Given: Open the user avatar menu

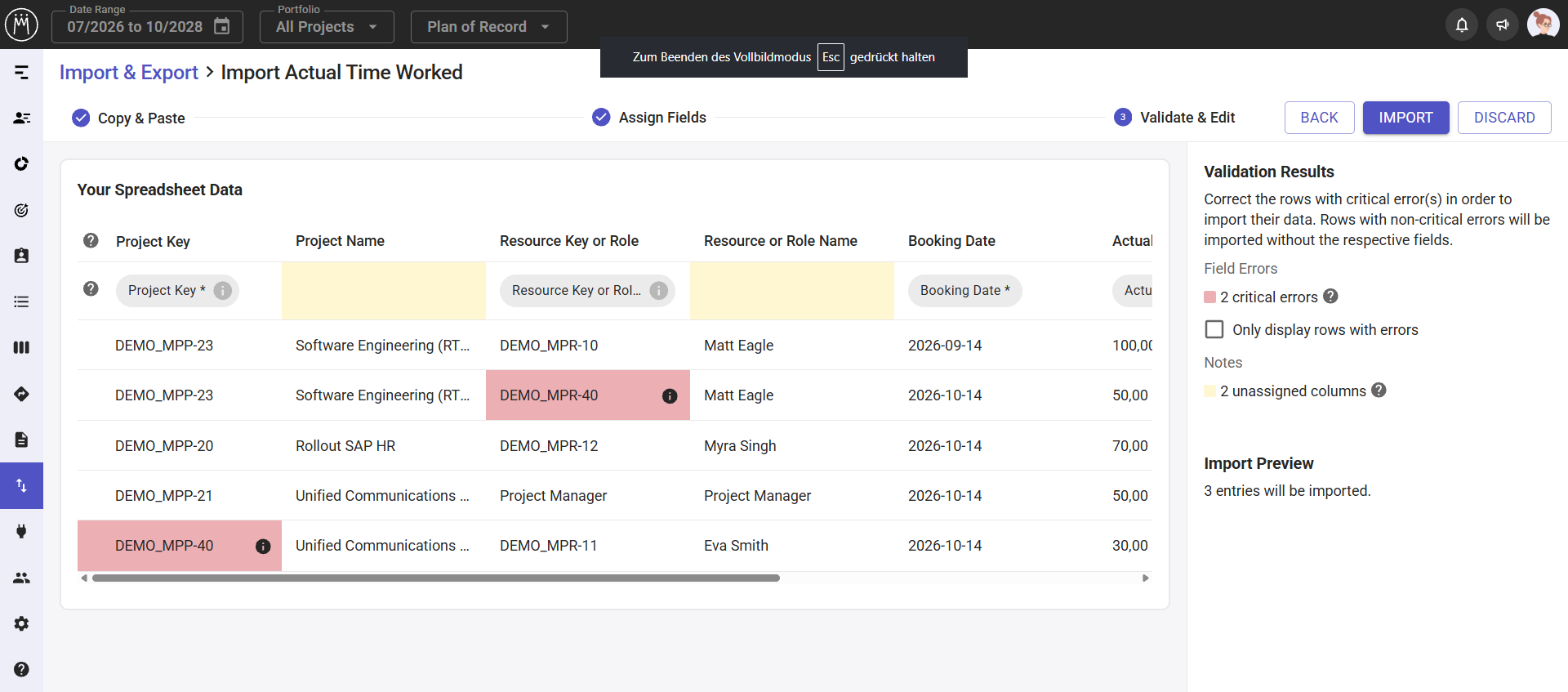Looking at the screenshot, I should coord(1543,24).
